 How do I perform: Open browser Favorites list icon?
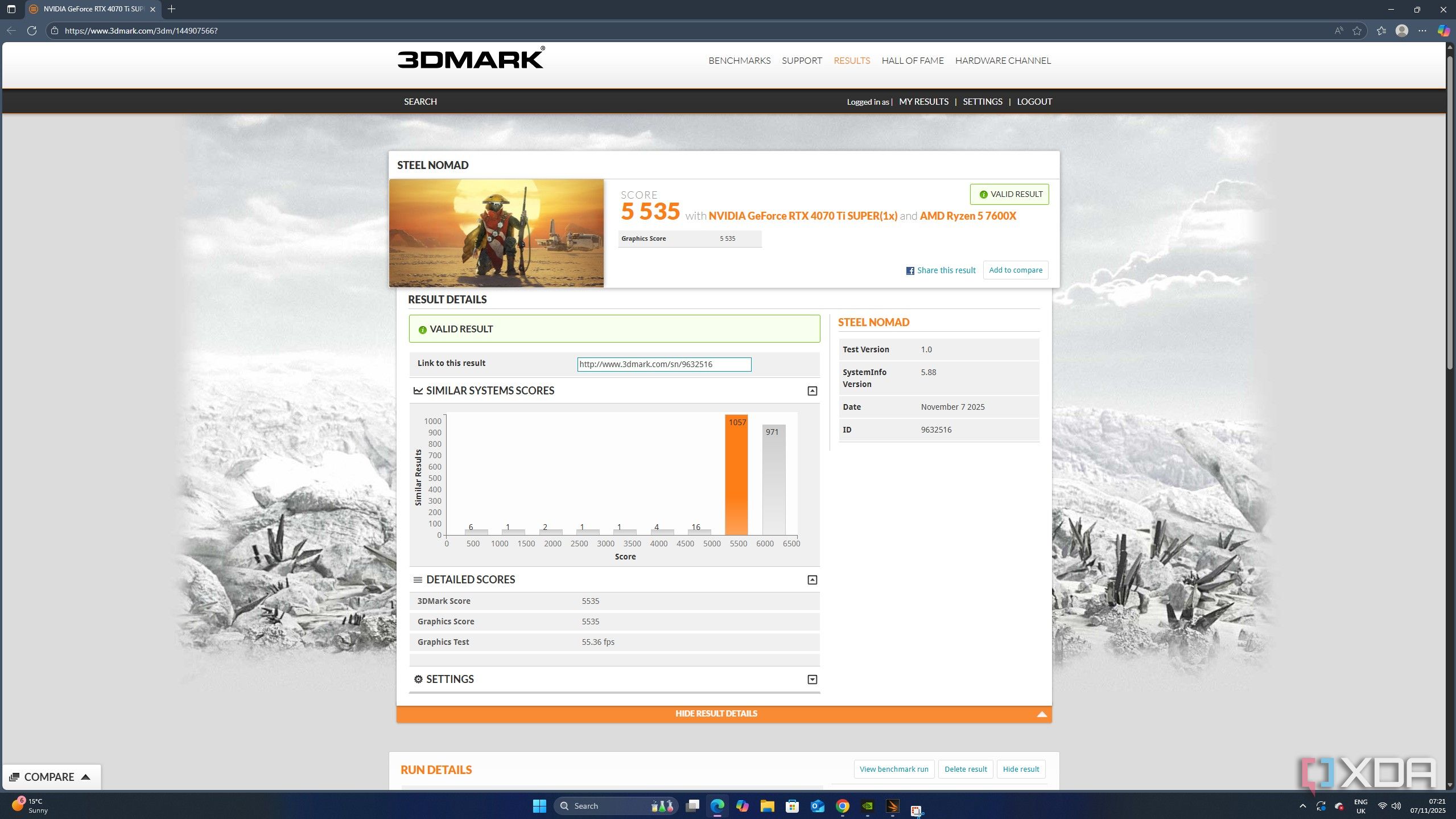[1381, 31]
